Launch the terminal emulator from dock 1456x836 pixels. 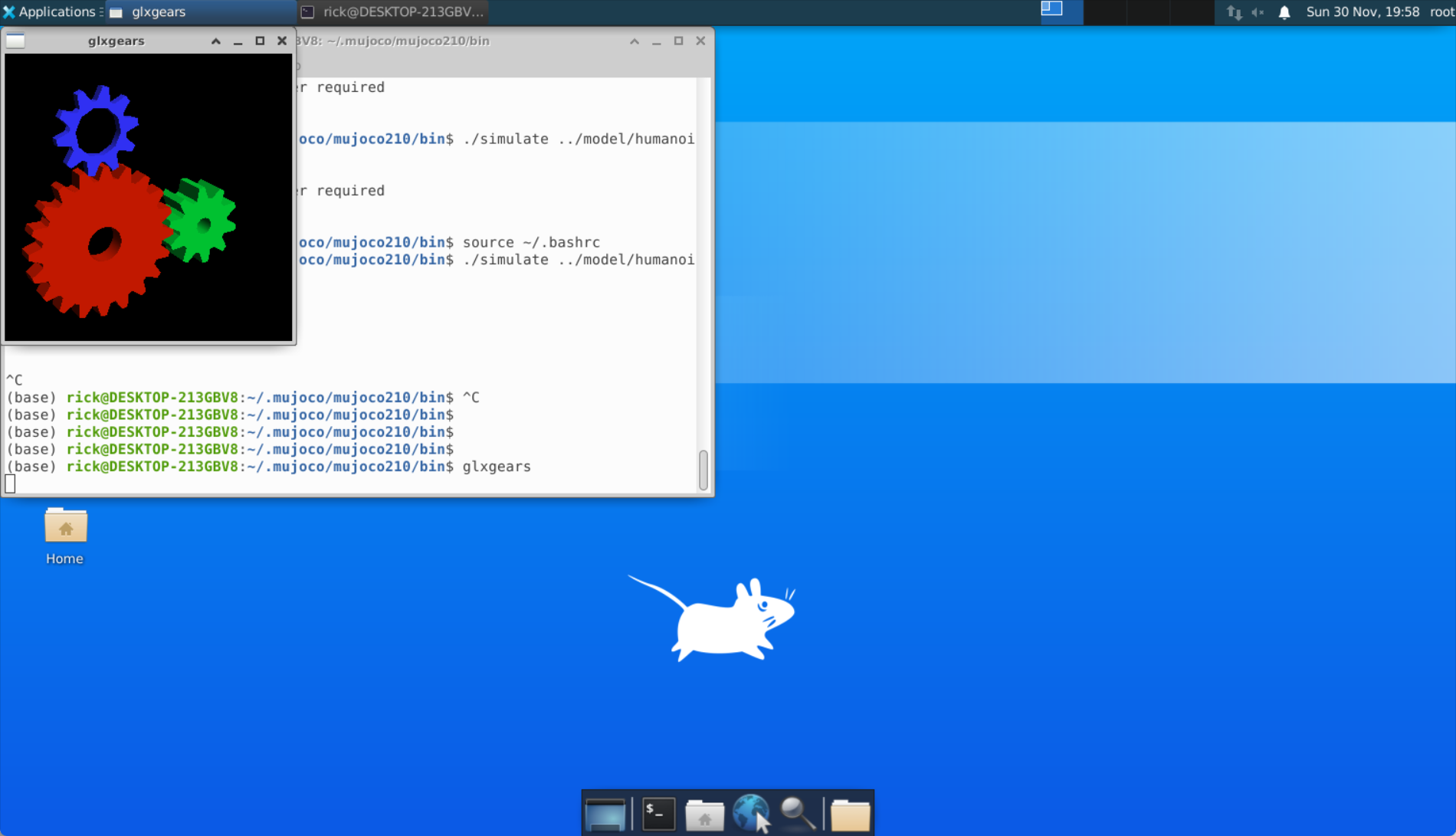point(658,814)
